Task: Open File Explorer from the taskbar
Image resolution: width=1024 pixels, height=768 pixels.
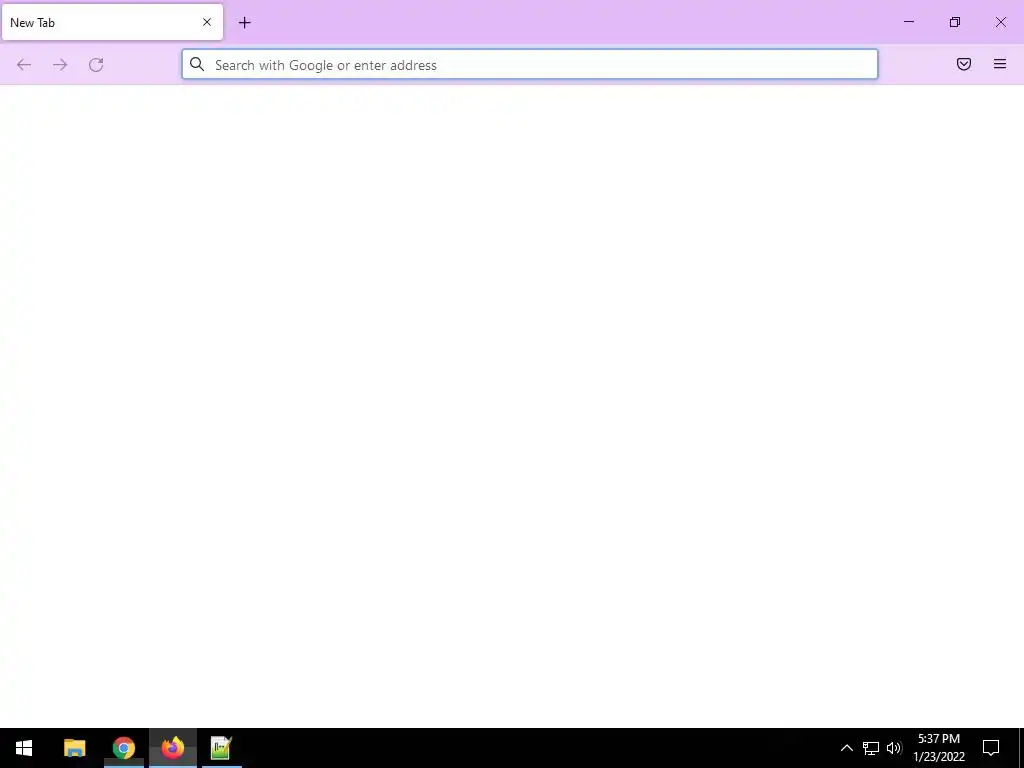Action: click(74, 748)
